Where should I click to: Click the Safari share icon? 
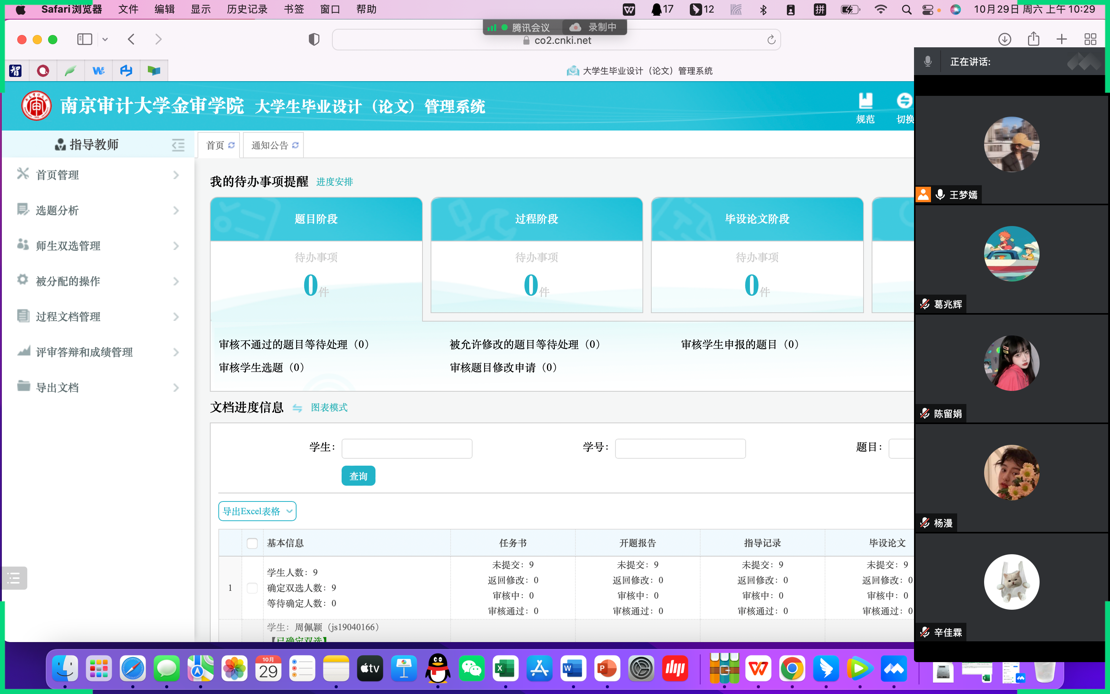coord(1033,39)
